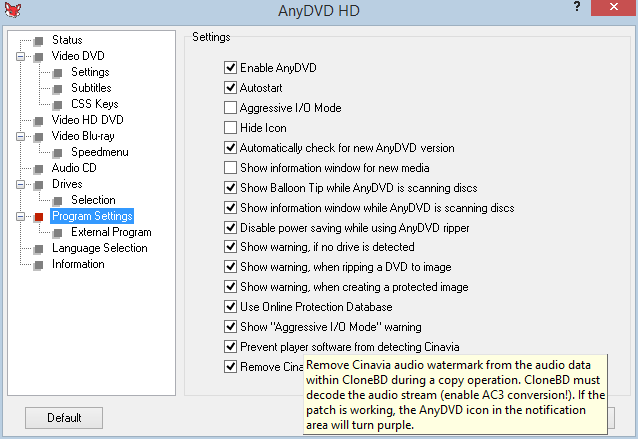The width and height of the screenshot is (638, 439).
Task: Click the Default button
Action: point(64,418)
